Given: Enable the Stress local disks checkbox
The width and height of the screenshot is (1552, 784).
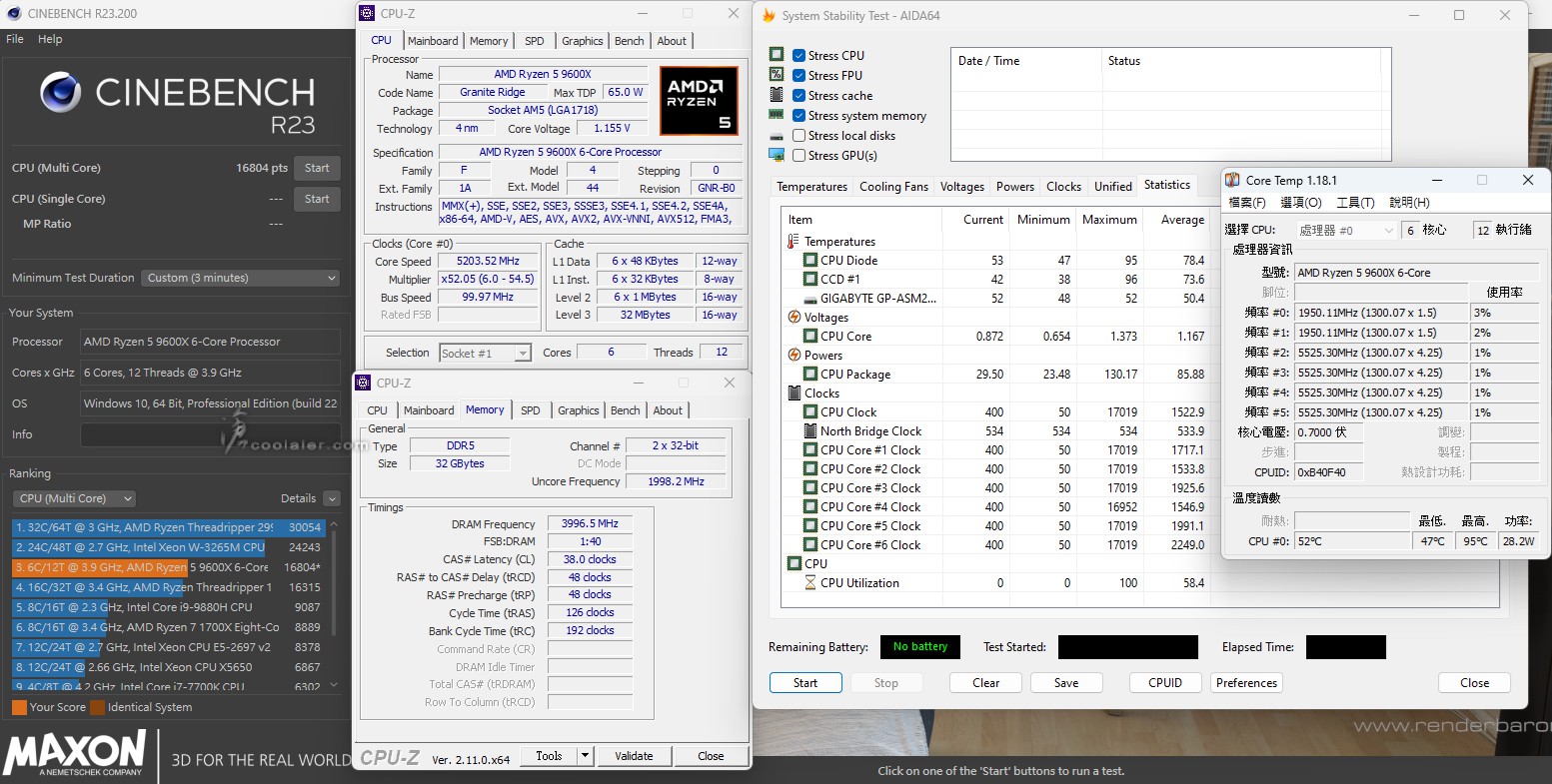Looking at the screenshot, I should click(x=798, y=136).
